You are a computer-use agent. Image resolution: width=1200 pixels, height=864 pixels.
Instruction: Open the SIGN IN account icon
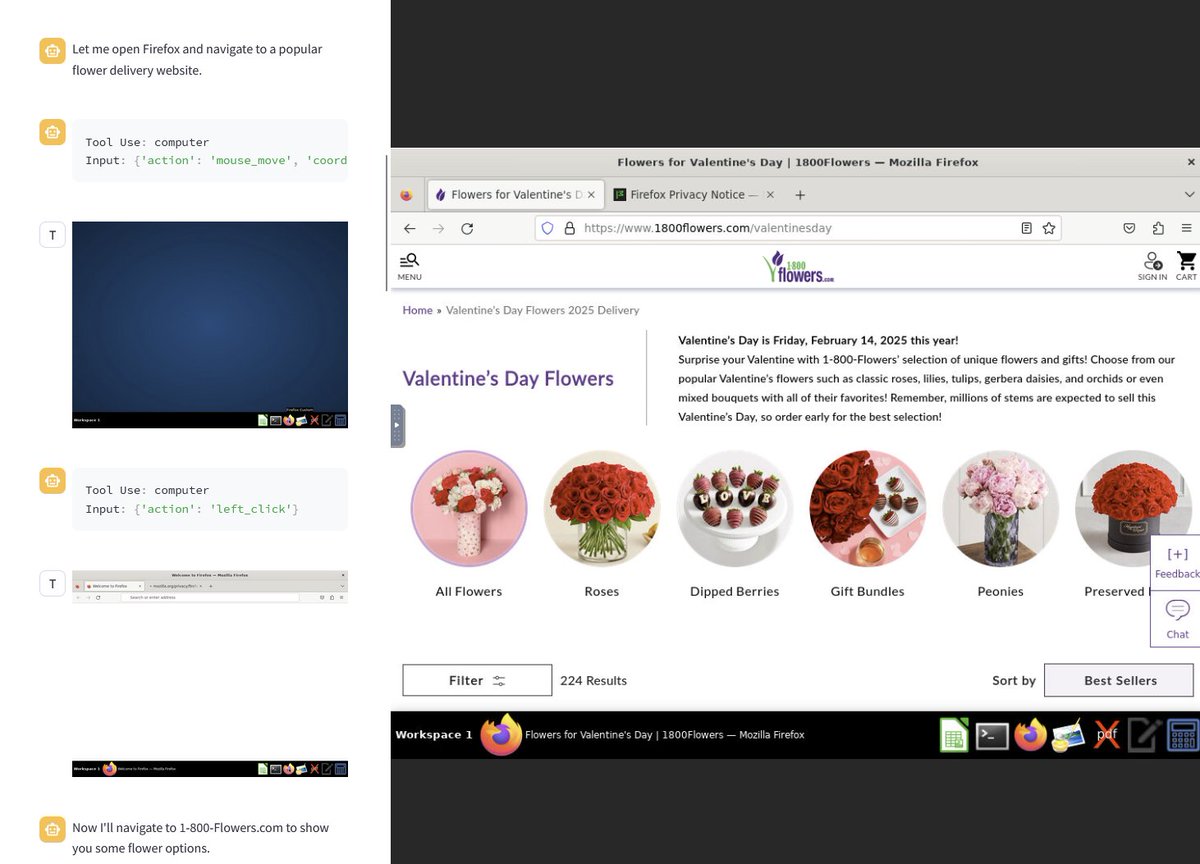click(1152, 266)
